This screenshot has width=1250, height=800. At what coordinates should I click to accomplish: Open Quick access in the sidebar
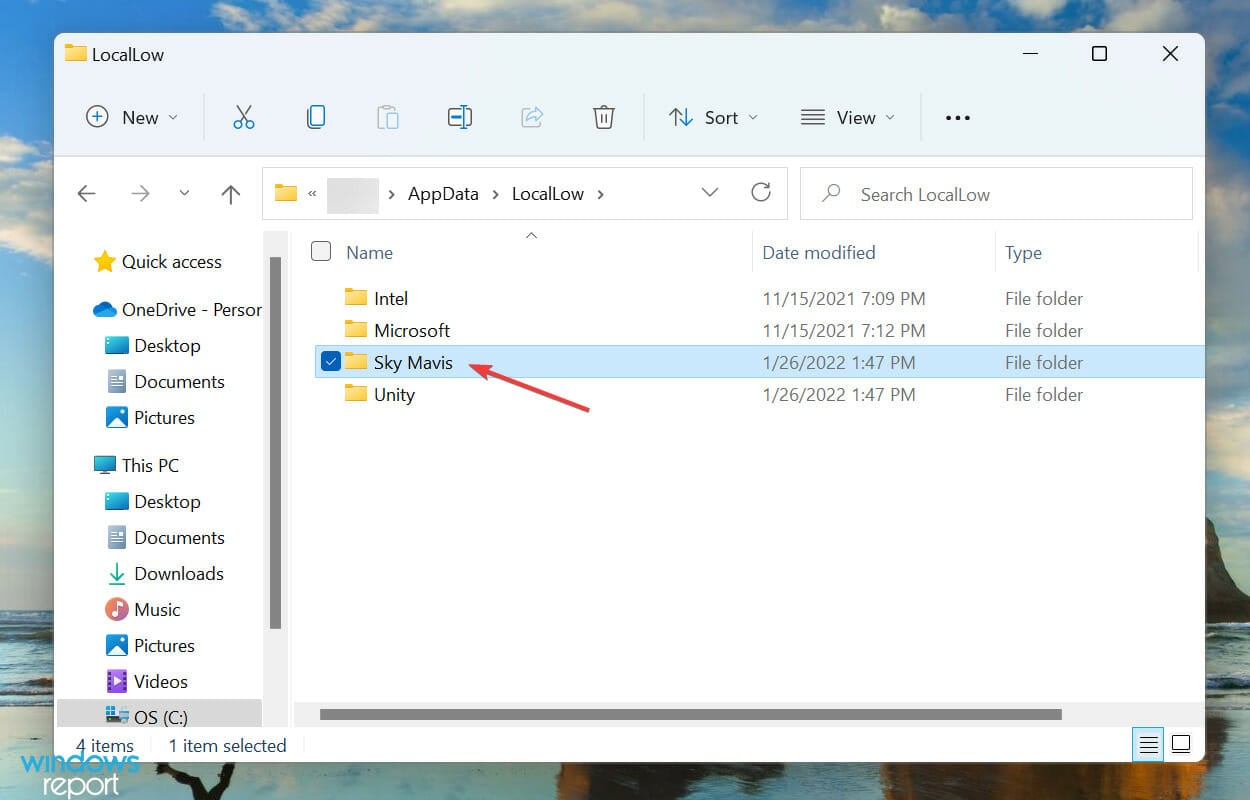(x=157, y=262)
